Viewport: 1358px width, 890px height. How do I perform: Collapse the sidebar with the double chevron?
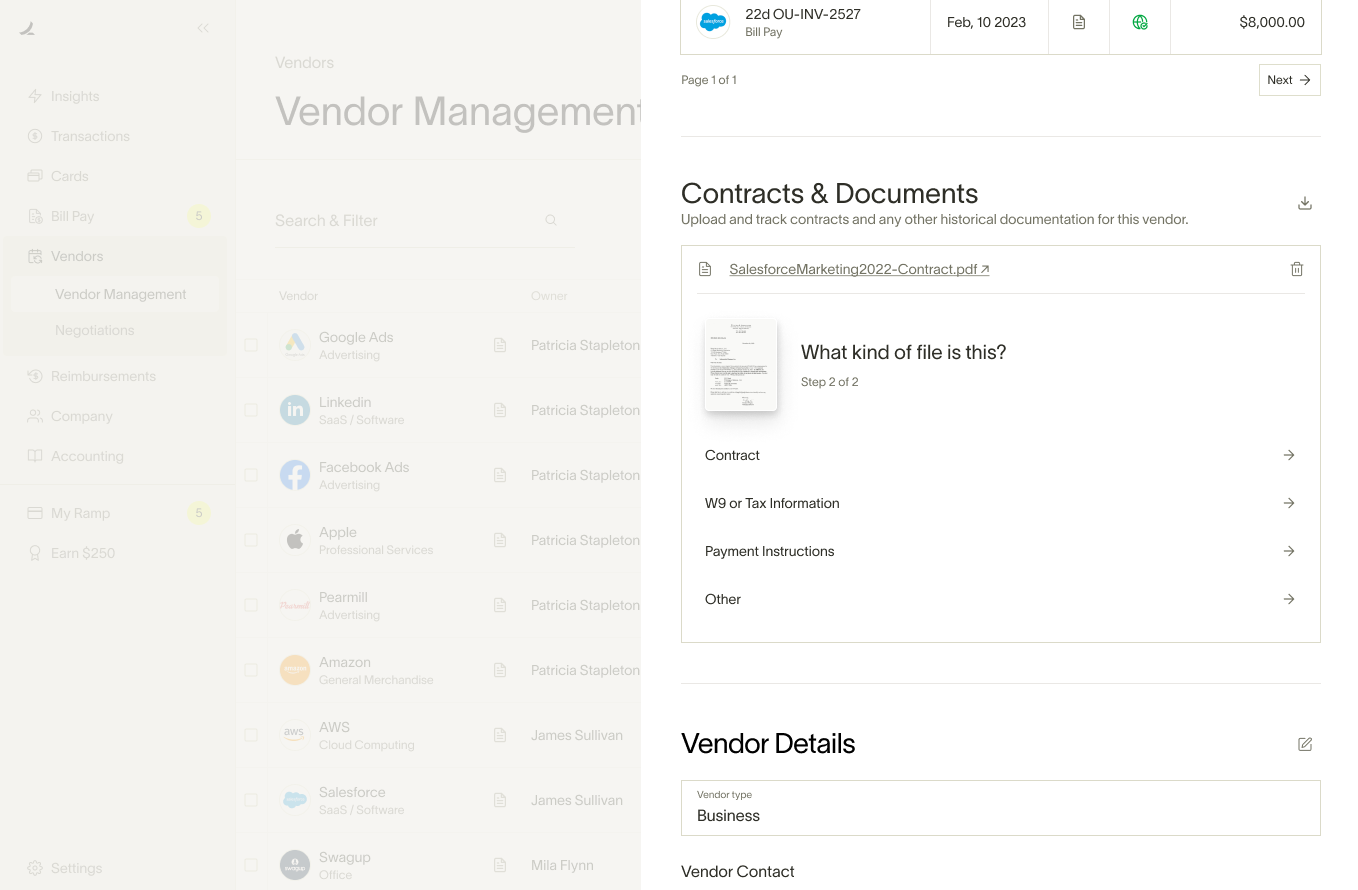pos(203,28)
